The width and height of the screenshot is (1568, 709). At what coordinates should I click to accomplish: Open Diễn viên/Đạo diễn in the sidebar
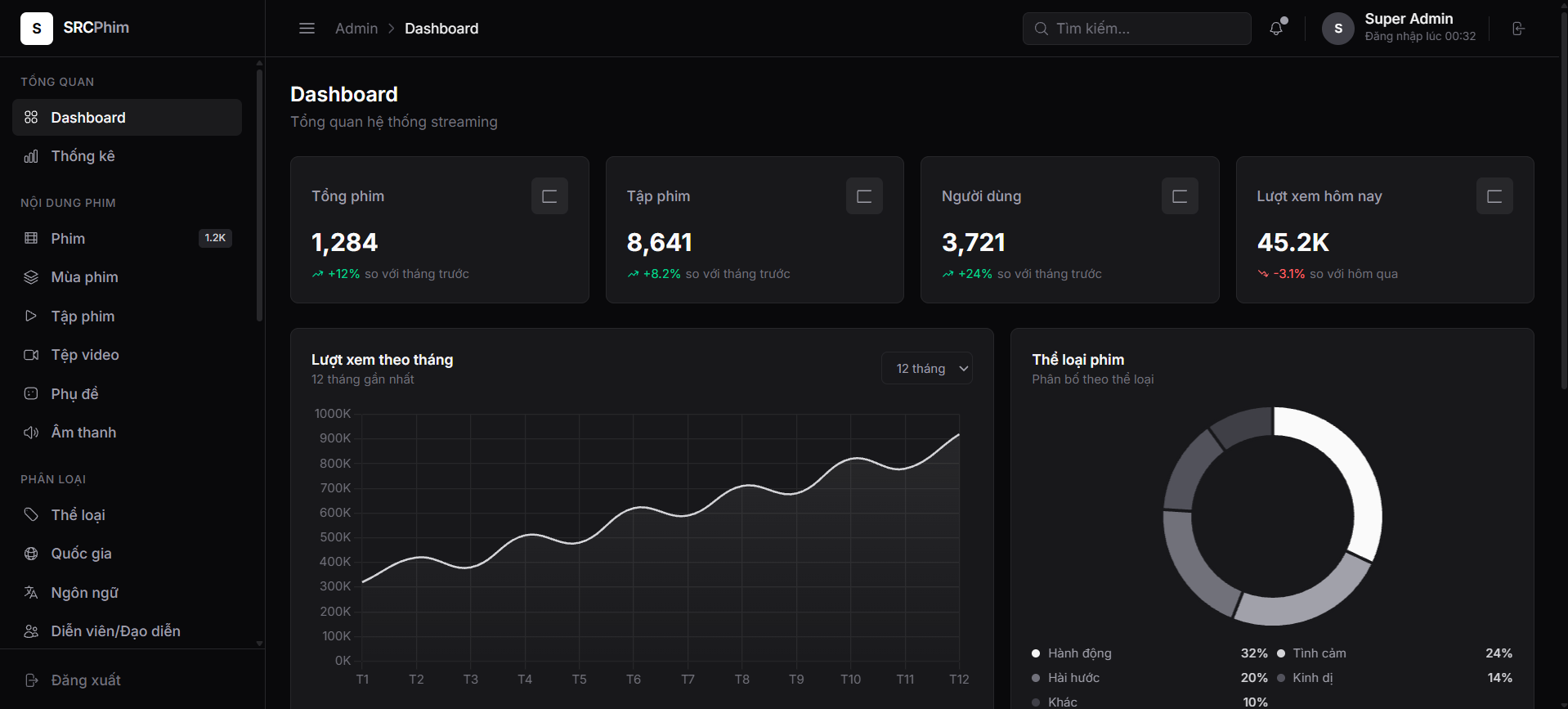127,631
